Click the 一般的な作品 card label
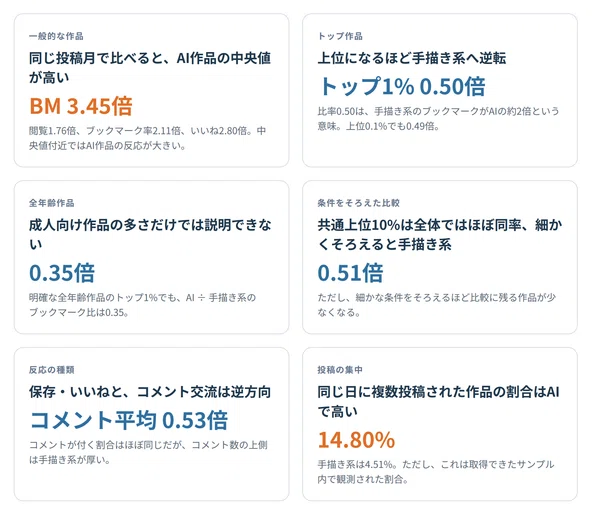Image resolution: width=594 pixels, height=522 pixels. (56, 36)
